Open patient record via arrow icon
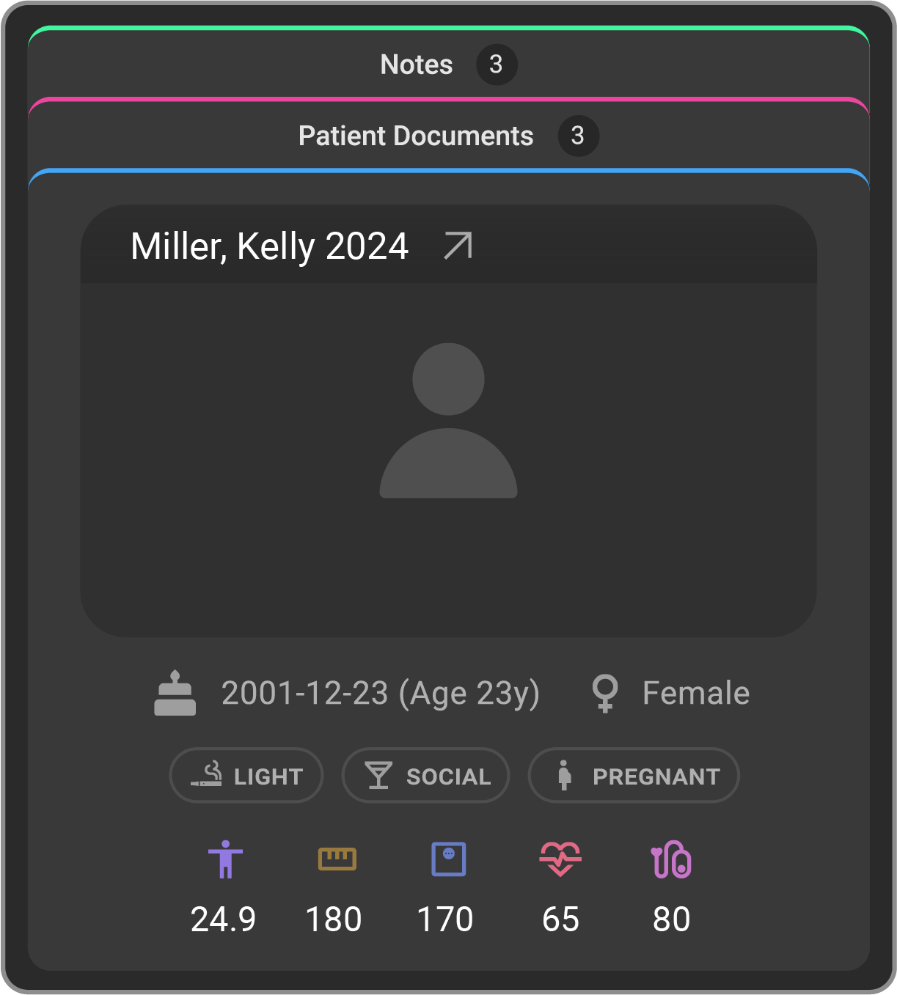The image size is (897, 995). point(457,246)
